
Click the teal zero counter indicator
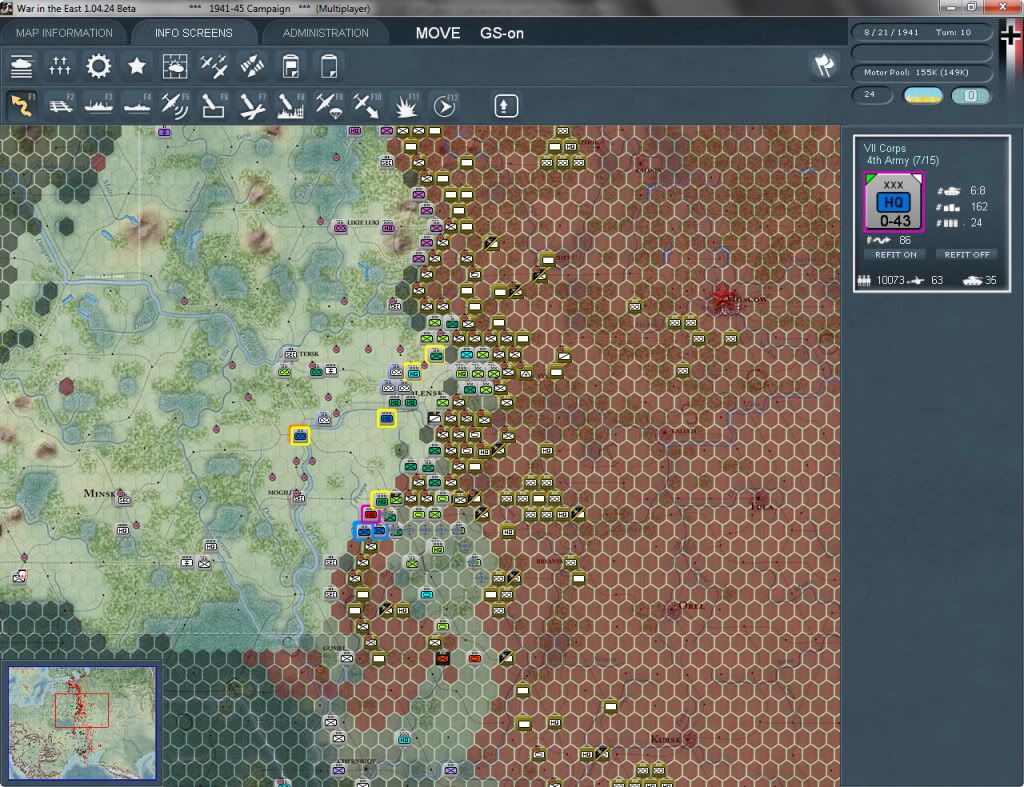[971, 95]
